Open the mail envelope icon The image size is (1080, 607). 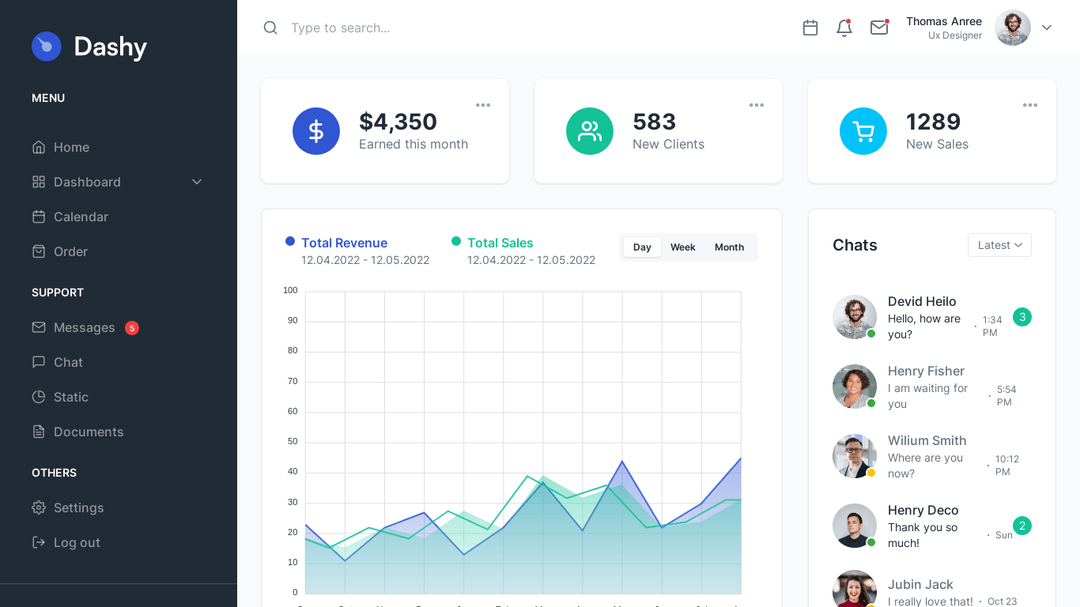click(x=879, y=27)
